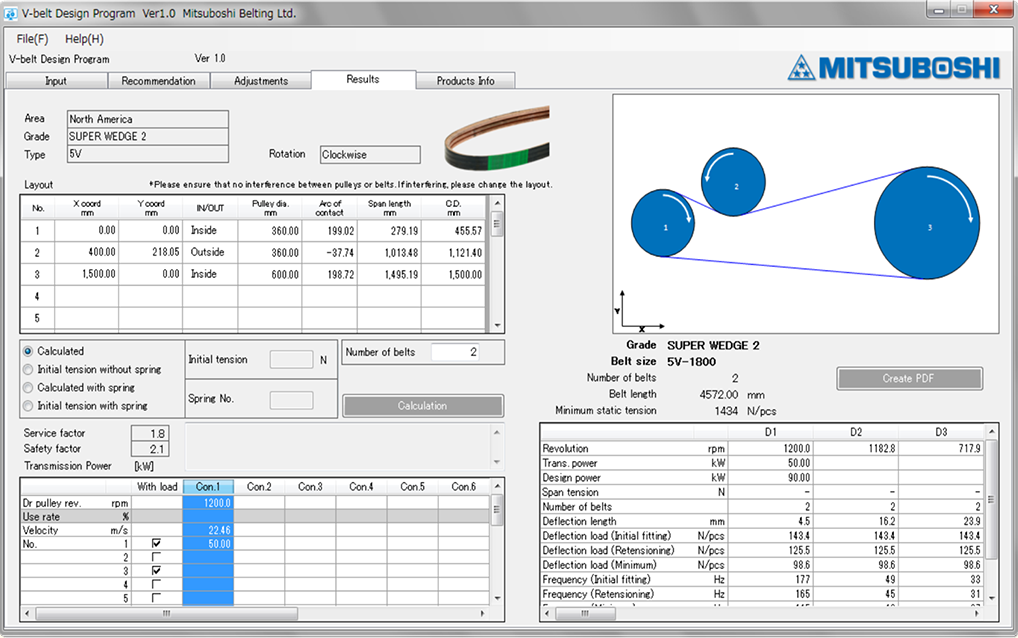
Task: Click the Spring No. input field
Action: (292, 400)
